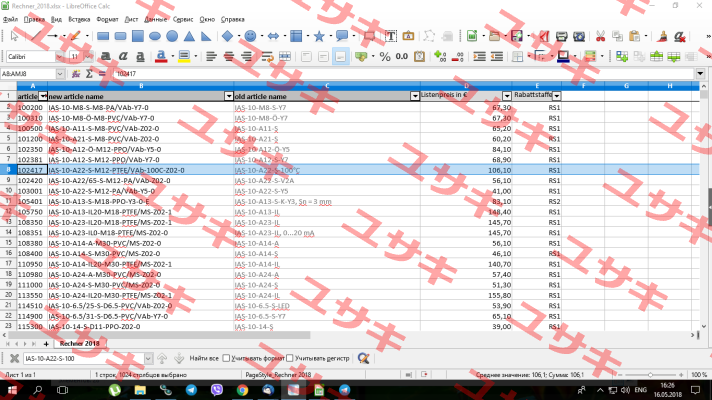Add a decimal place

coord(440,56)
